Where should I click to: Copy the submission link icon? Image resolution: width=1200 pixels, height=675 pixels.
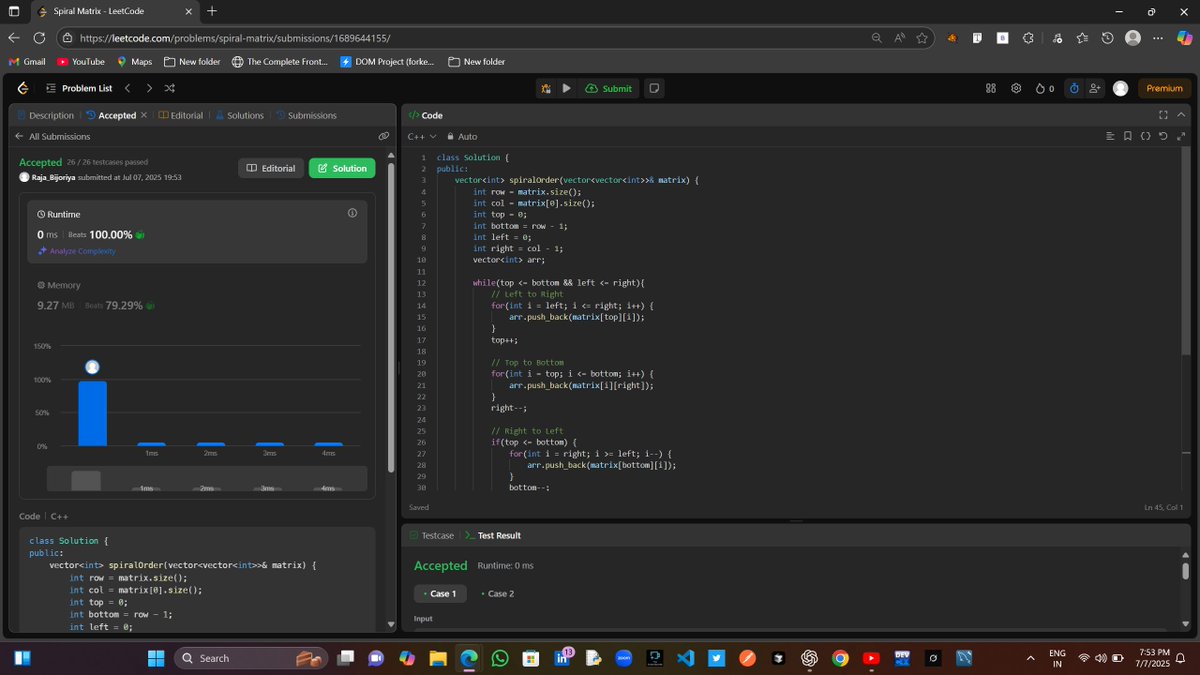[x=383, y=136]
